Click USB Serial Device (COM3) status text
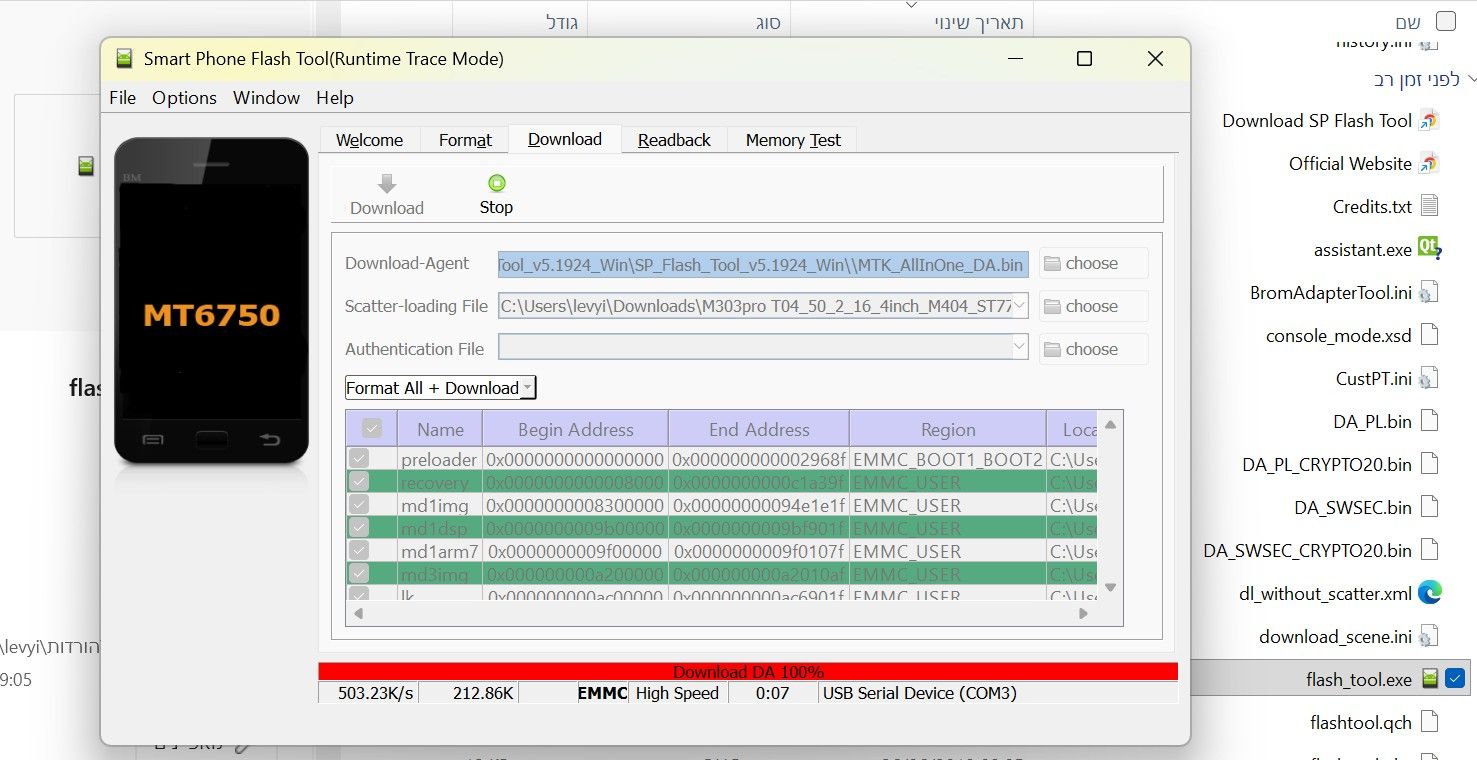Viewport: 1477px width, 760px height. [x=919, y=692]
